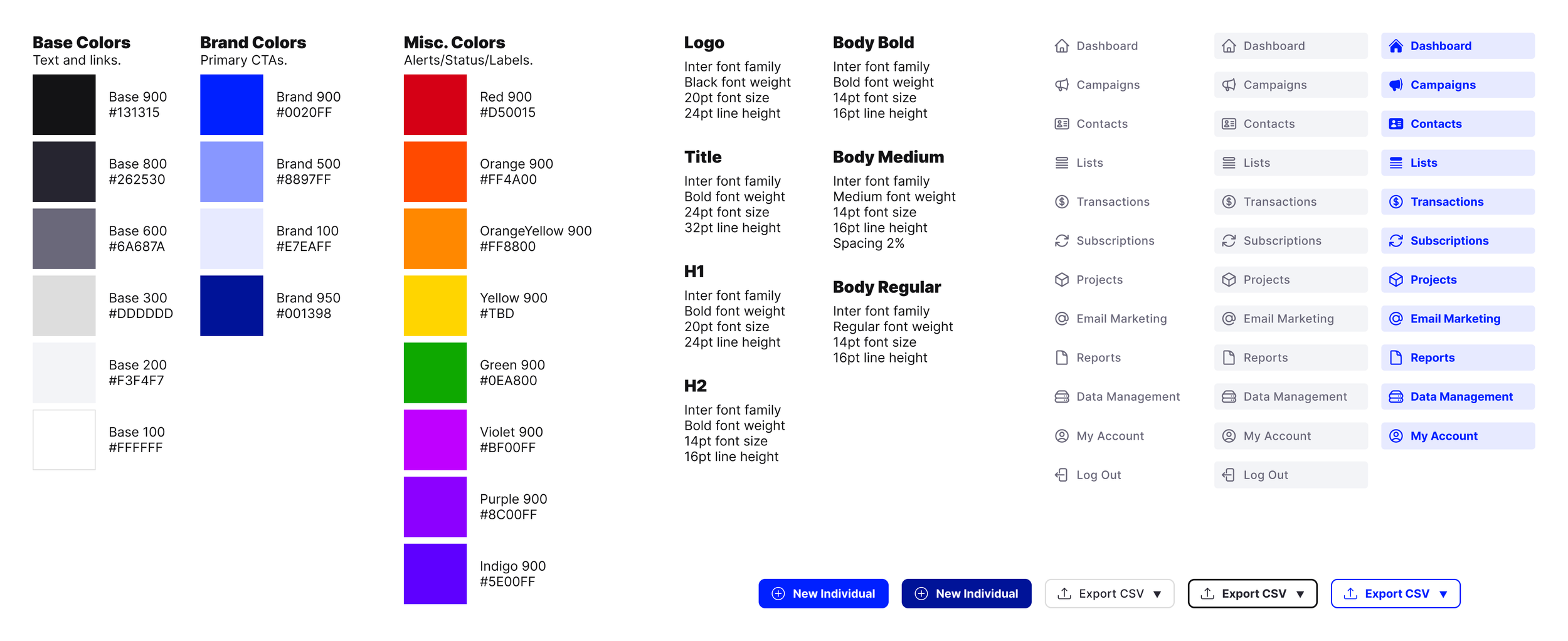Select the highlighted Dashboard menu item
This screenshot has width=1568, height=641.
pyautogui.click(x=1458, y=45)
